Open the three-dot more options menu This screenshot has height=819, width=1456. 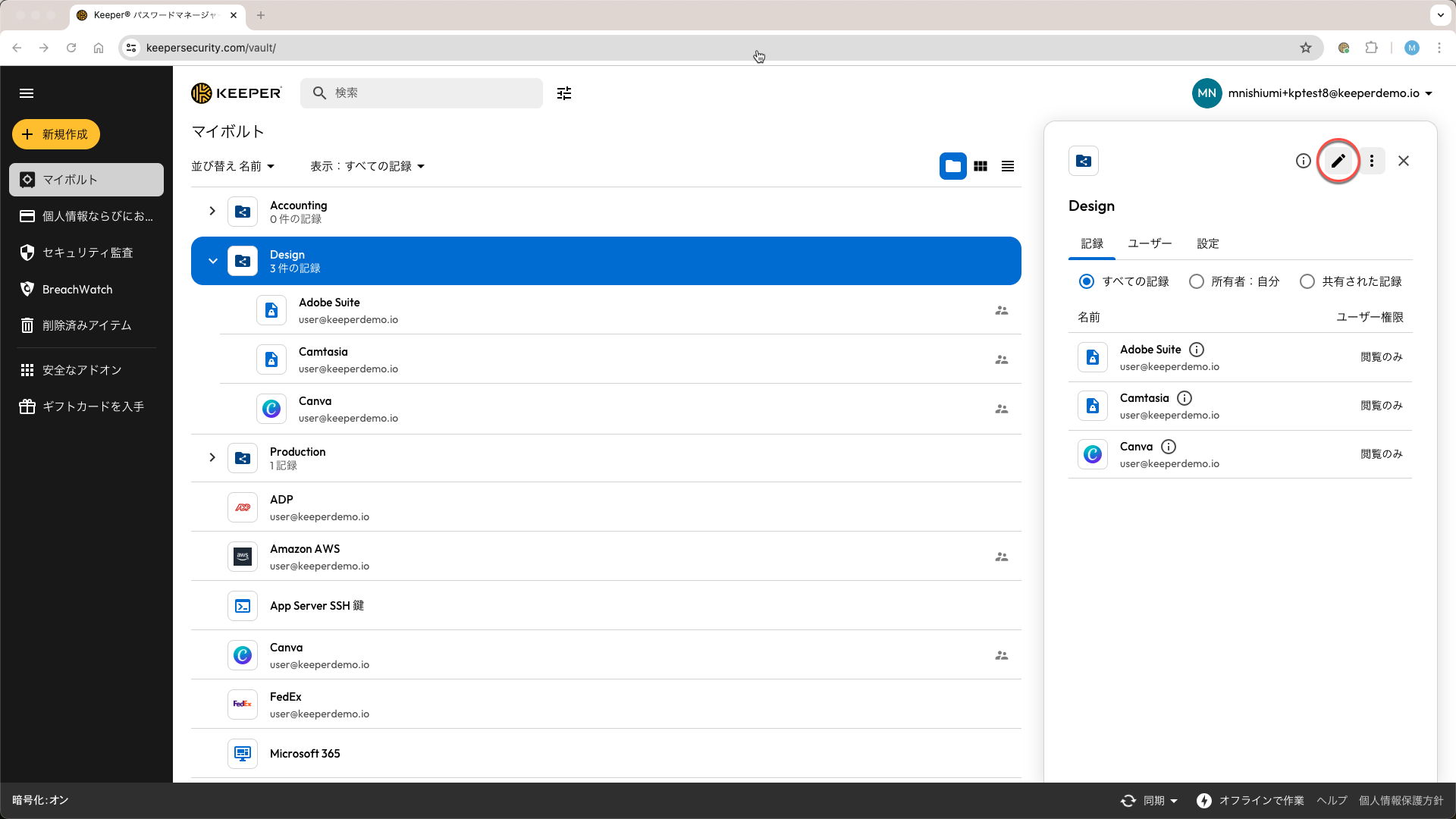[x=1371, y=161]
